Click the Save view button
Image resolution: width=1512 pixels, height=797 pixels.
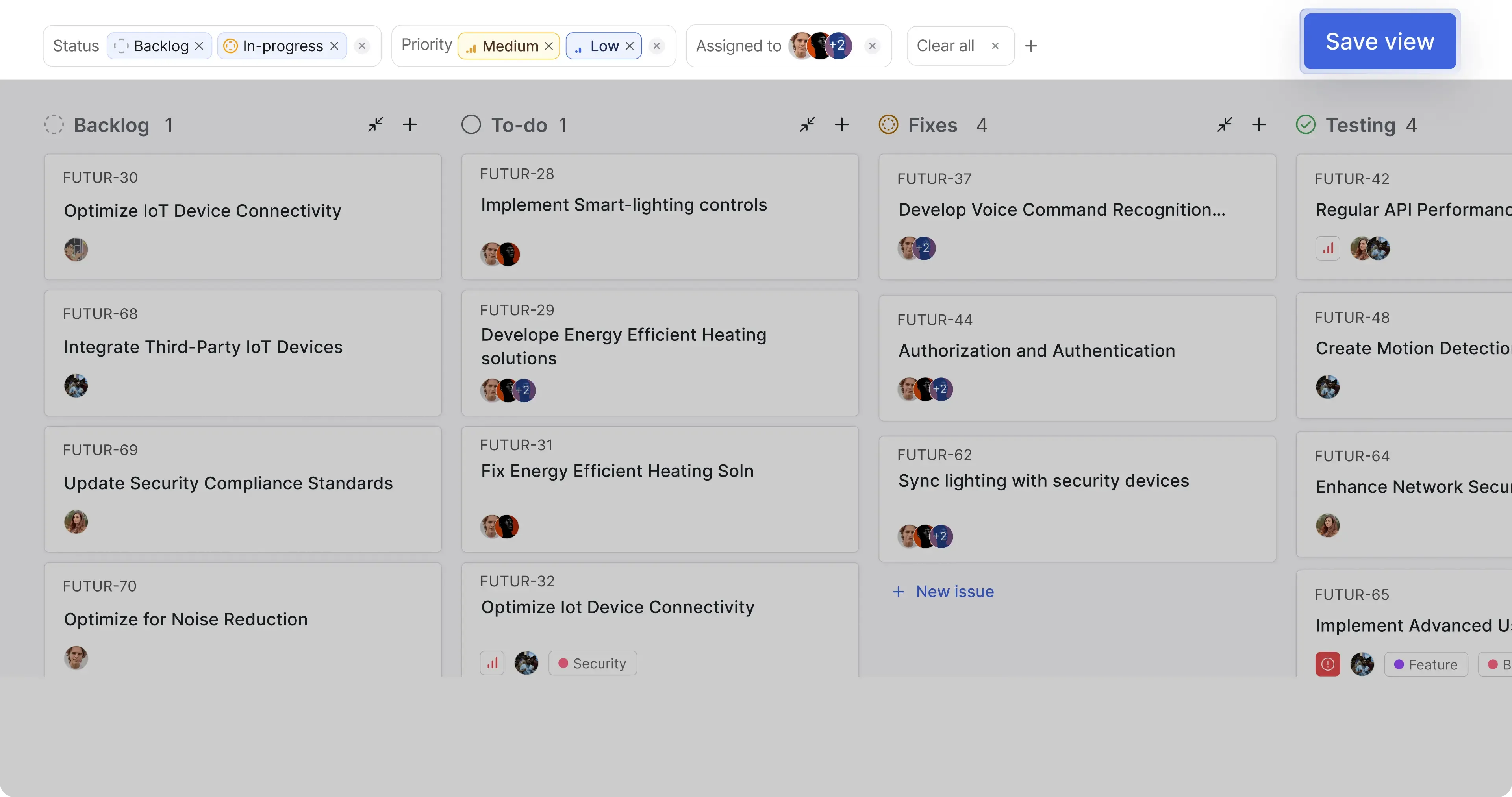1379,41
